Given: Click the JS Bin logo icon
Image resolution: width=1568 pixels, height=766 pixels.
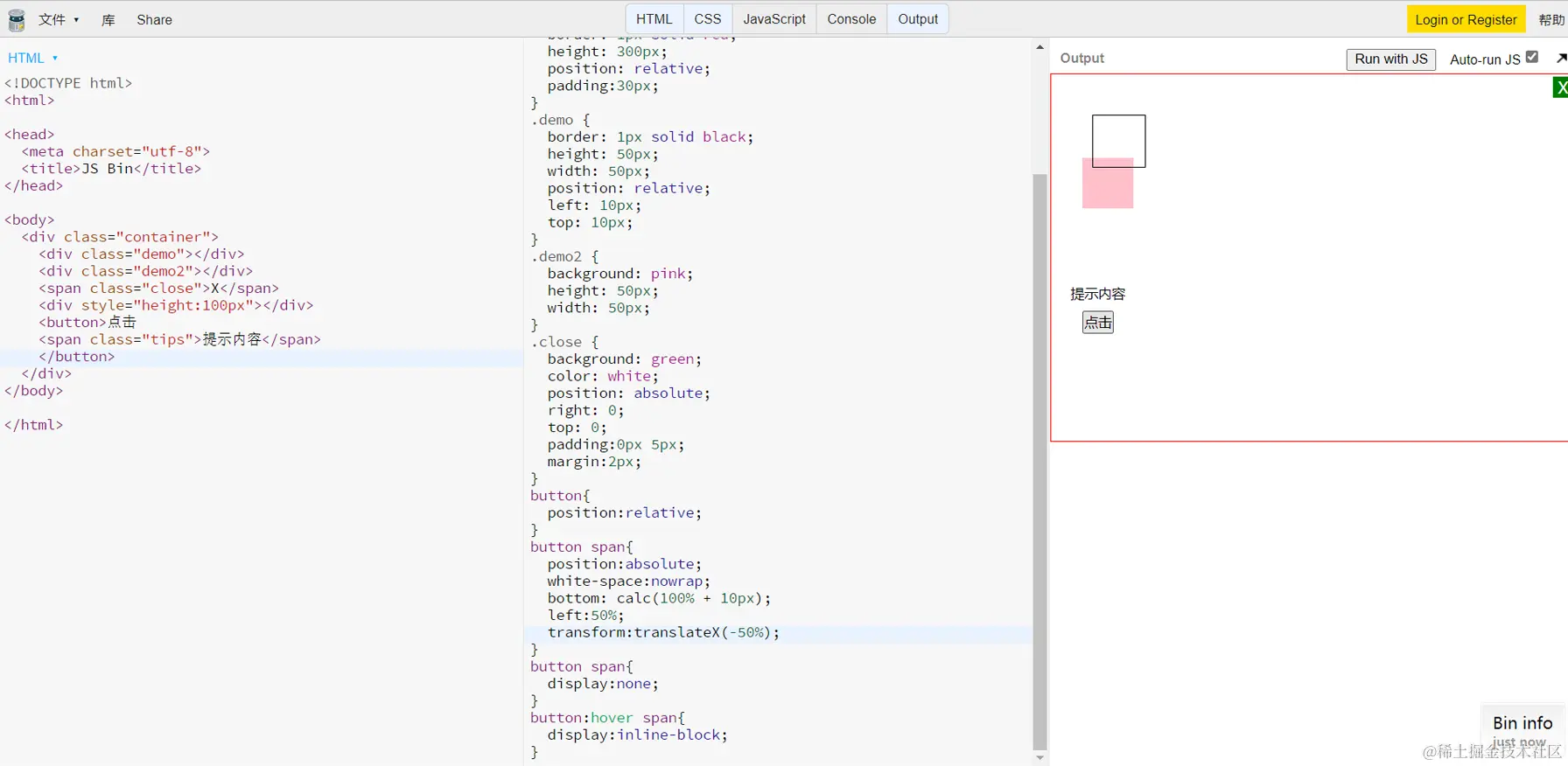Looking at the screenshot, I should click(16, 19).
